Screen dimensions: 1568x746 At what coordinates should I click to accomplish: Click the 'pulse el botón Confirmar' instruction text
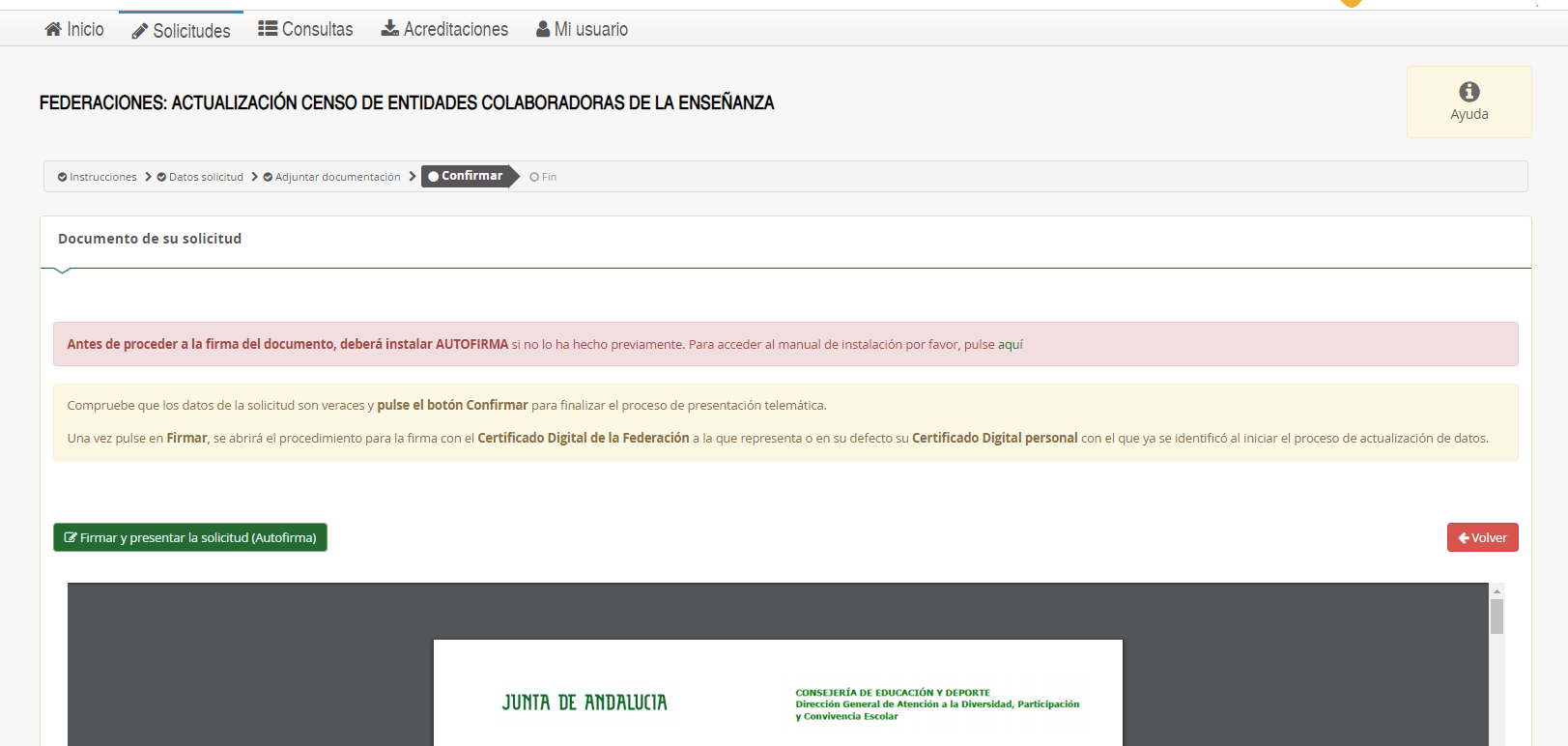click(x=452, y=405)
